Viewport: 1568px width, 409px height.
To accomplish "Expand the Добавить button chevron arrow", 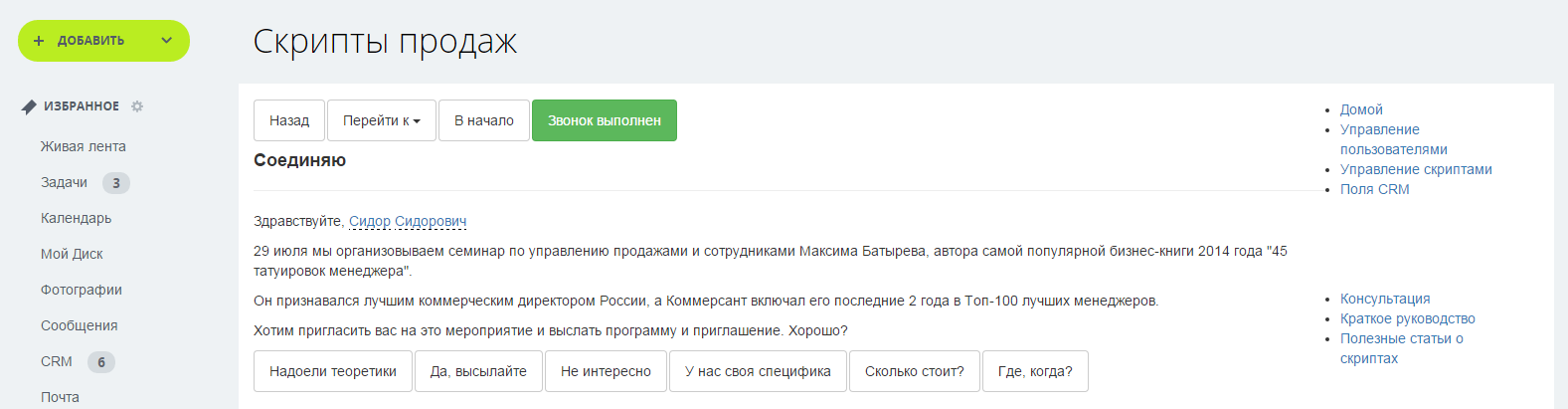I will click(166, 41).
